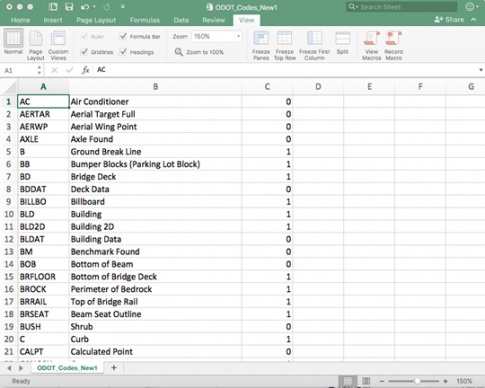Select cell containing BRFLOOR
Image resolution: width=485 pixels, height=388 pixels.
tap(43, 277)
